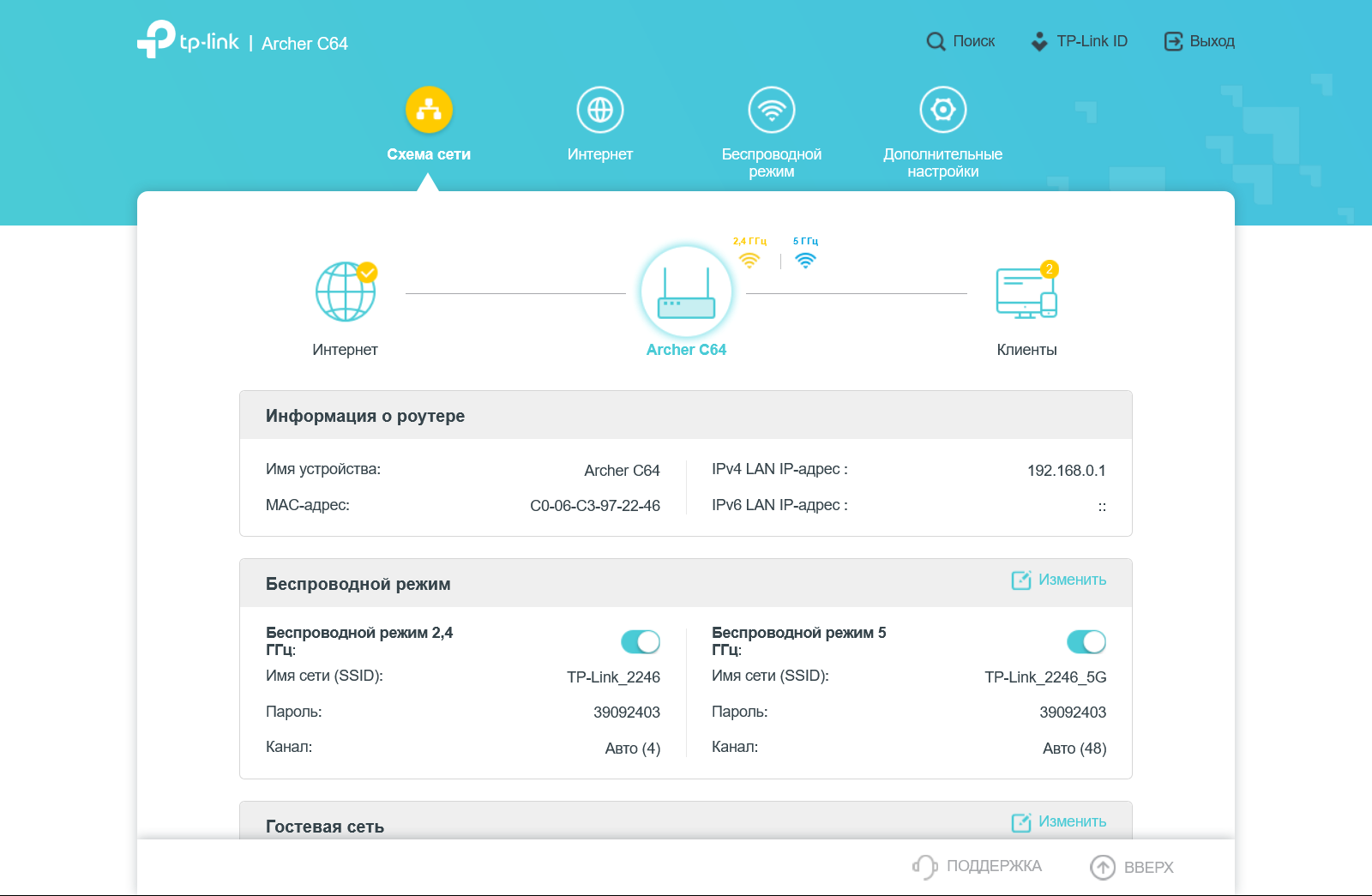Click the support headset icon
This screenshot has width=1372, height=896.
pyautogui.click(x=924, y=867)
